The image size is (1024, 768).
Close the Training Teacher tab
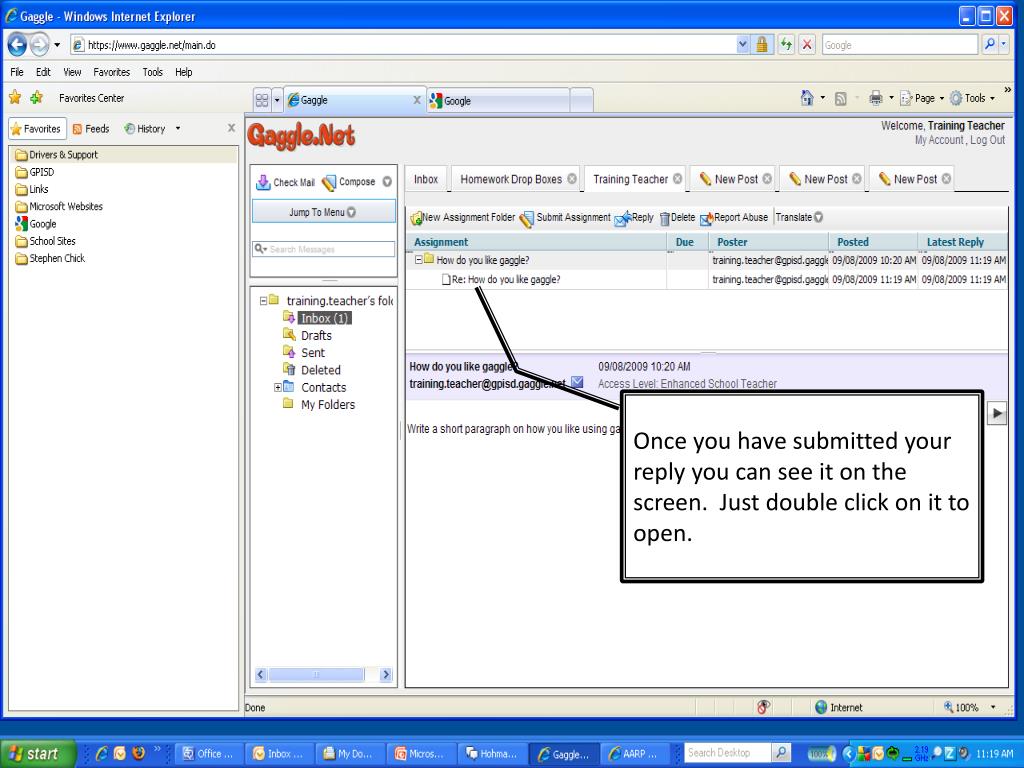click(x=678, y=179)
